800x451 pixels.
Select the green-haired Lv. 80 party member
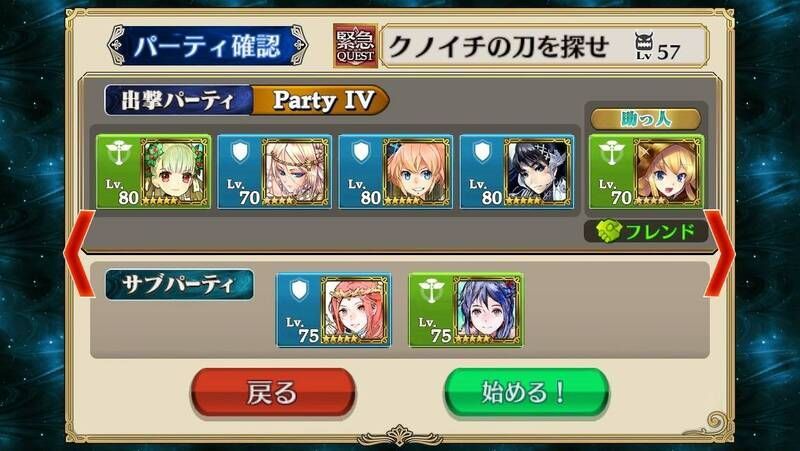coord(153,171)
